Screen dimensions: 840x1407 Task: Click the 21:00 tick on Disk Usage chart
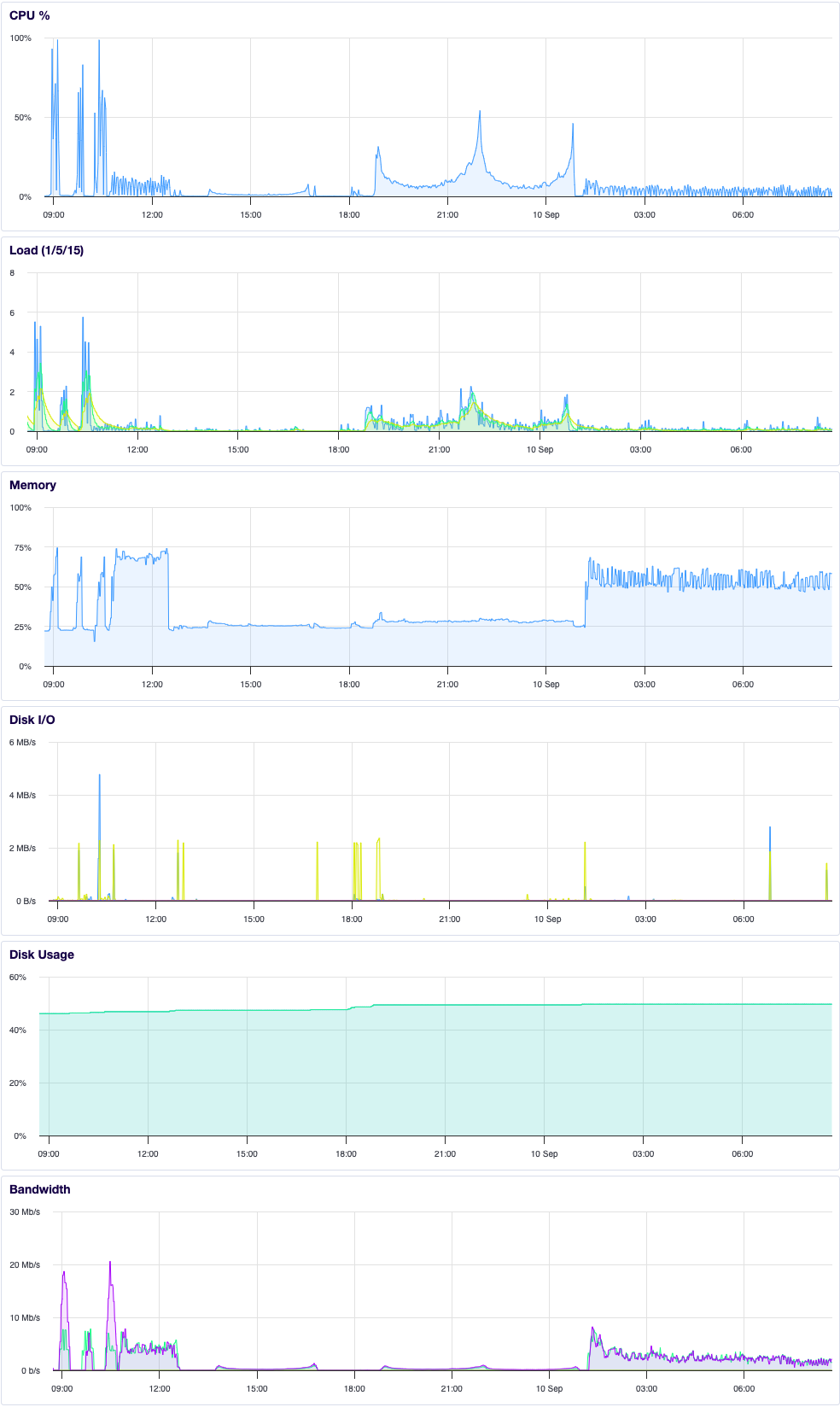[445, 1154]
